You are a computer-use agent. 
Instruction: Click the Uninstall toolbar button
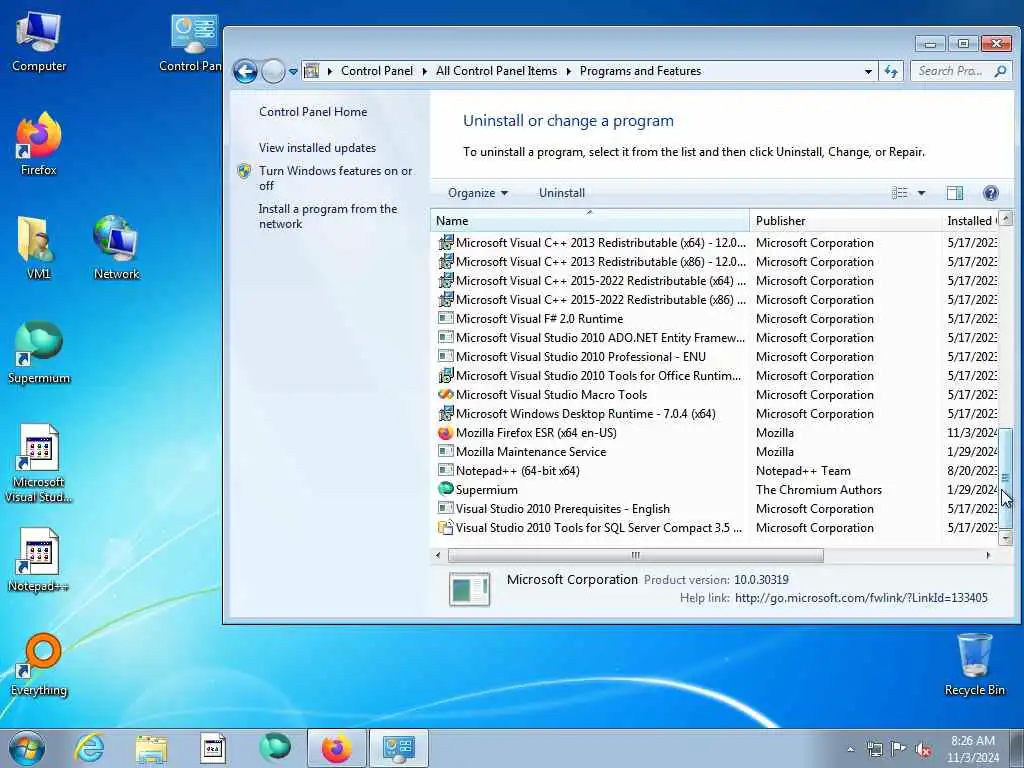coord(562,193)
